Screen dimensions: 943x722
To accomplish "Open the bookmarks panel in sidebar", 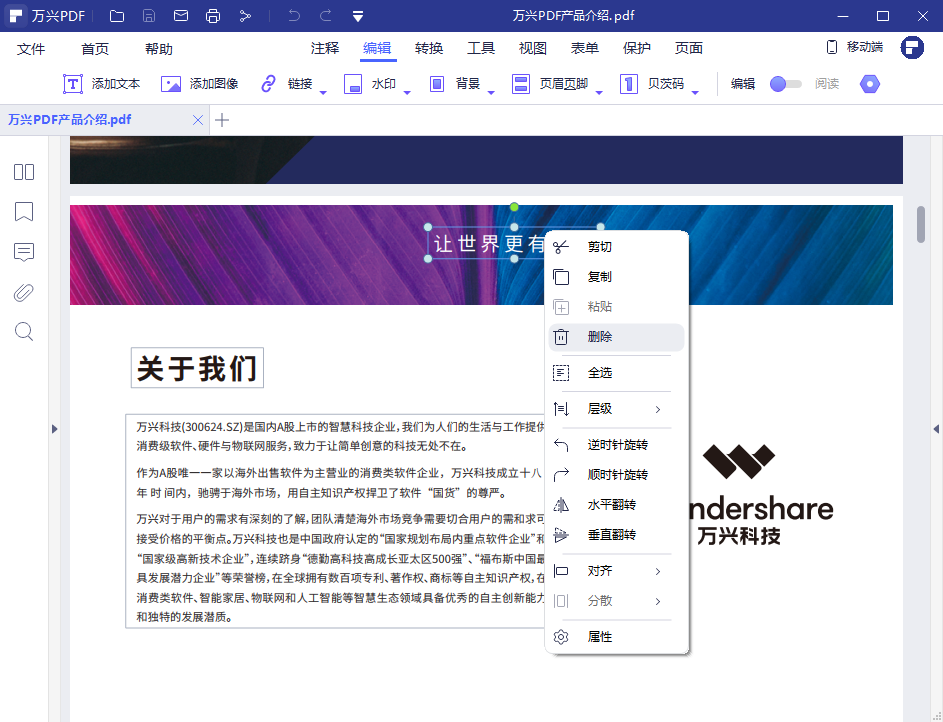I will [x=23, y=212].
